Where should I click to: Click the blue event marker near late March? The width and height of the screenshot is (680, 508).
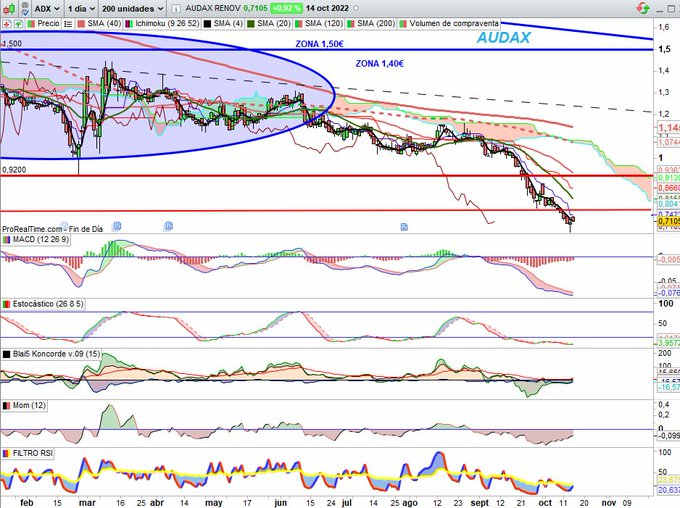point(117,226)
